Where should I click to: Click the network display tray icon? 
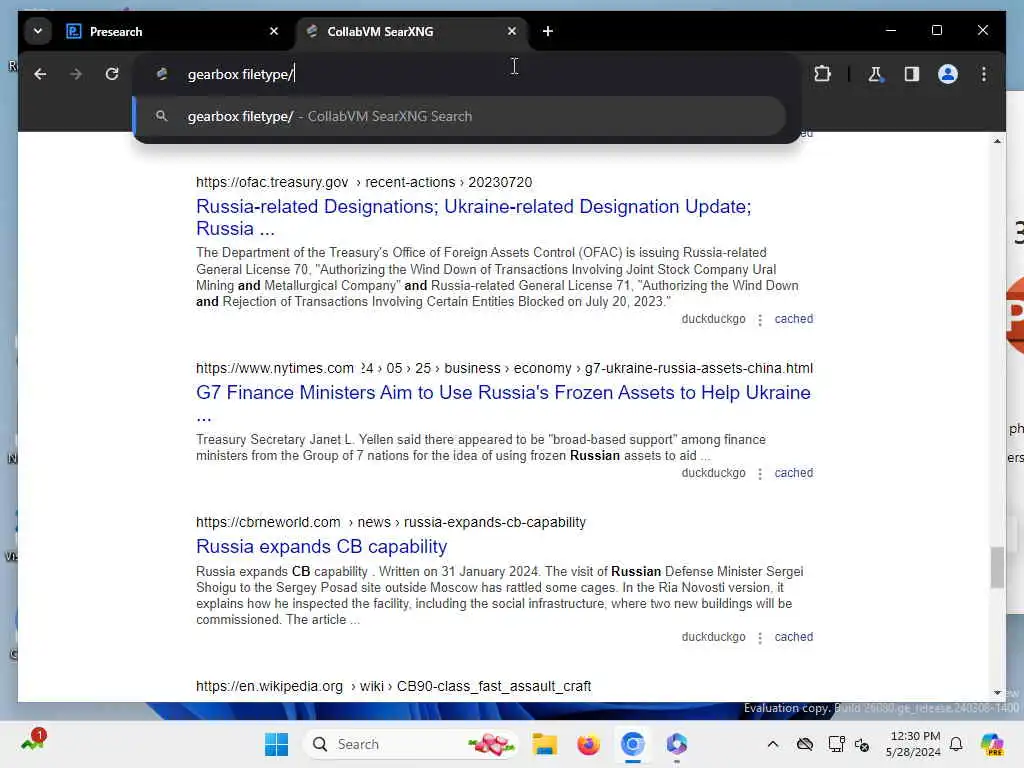[x=836, y=744]
